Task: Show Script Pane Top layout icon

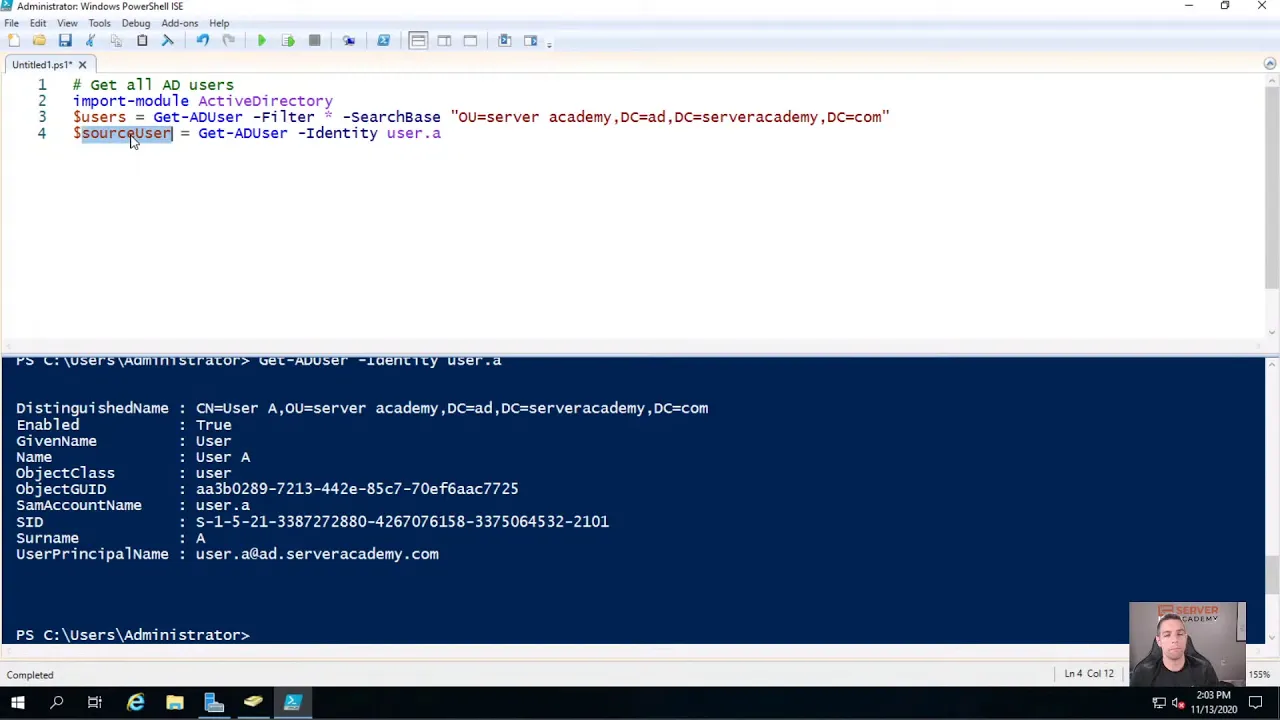Action: click(418, 40)
